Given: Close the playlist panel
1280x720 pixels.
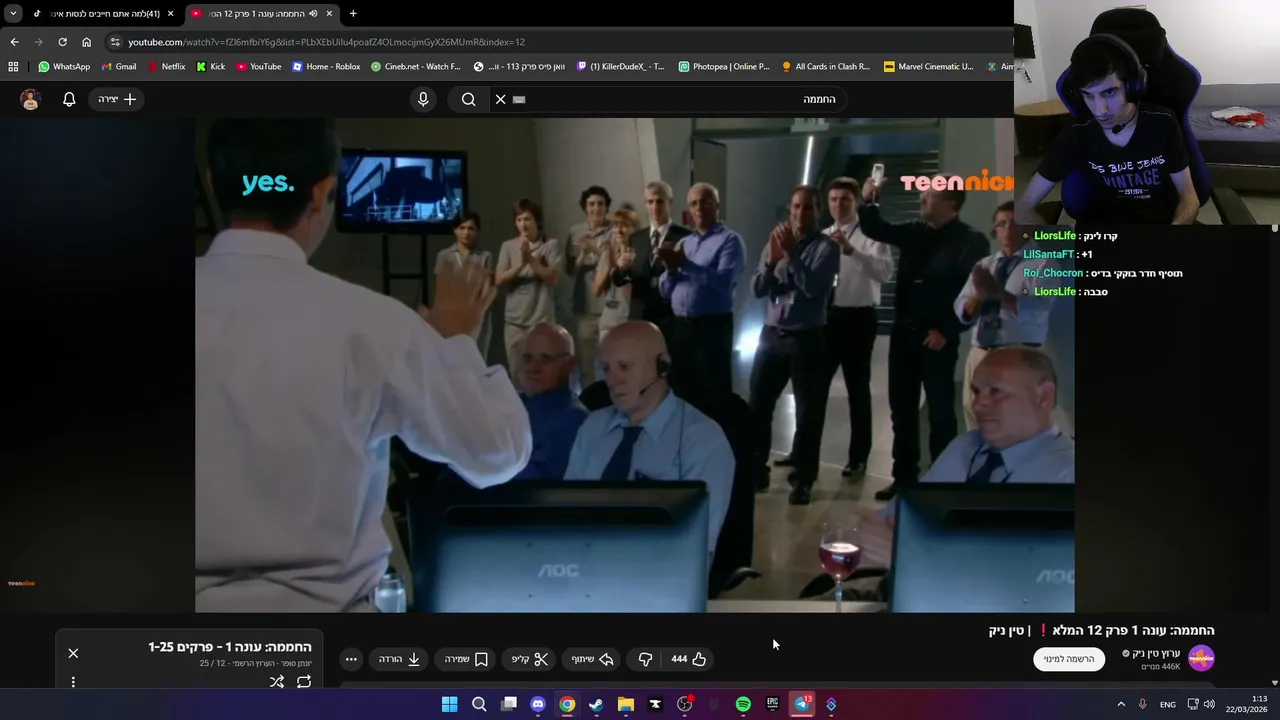Looking at the screenshot, I should [73, 653].
